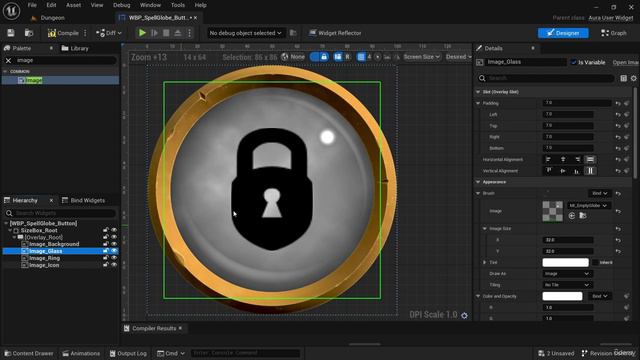Open the Asset menu
Screen dimensions: 640x360
[x=73, y=5]
